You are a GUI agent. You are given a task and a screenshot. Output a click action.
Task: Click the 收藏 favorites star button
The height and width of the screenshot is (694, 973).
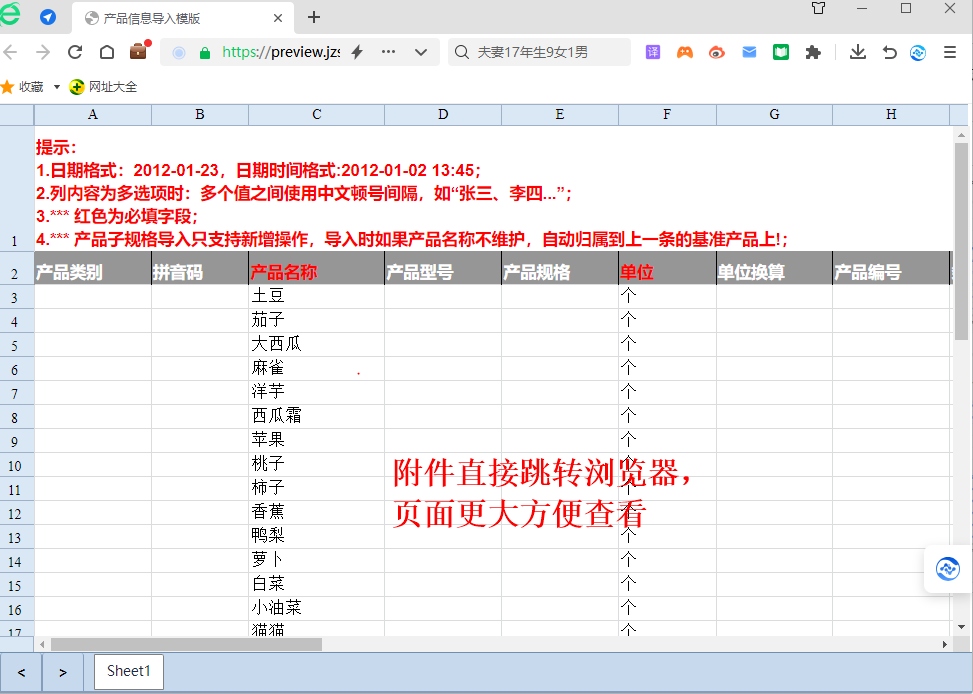click(x=22, y=87)
